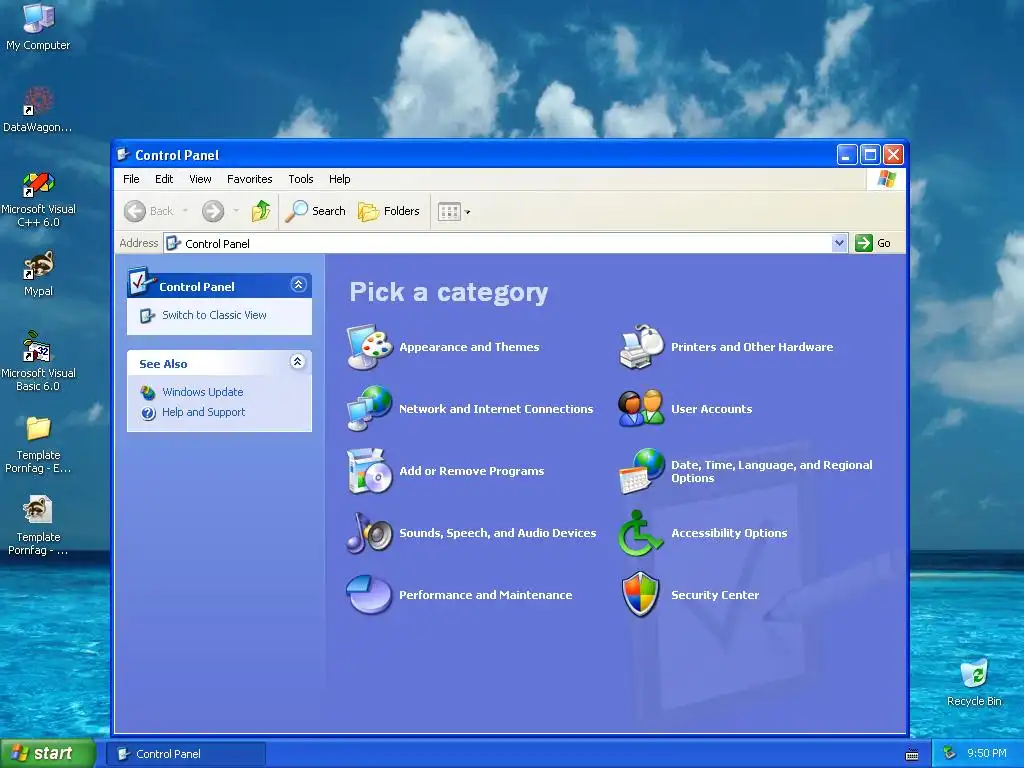Select My Computer desktop icon
The height and width of the screenshot is (768, 1024).
point(38,27)
